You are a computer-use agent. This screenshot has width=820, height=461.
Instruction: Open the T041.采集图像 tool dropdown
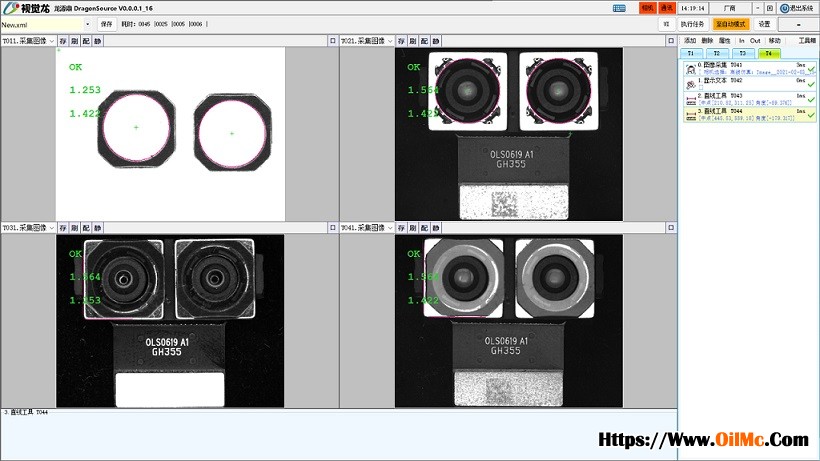pos(390,228)
